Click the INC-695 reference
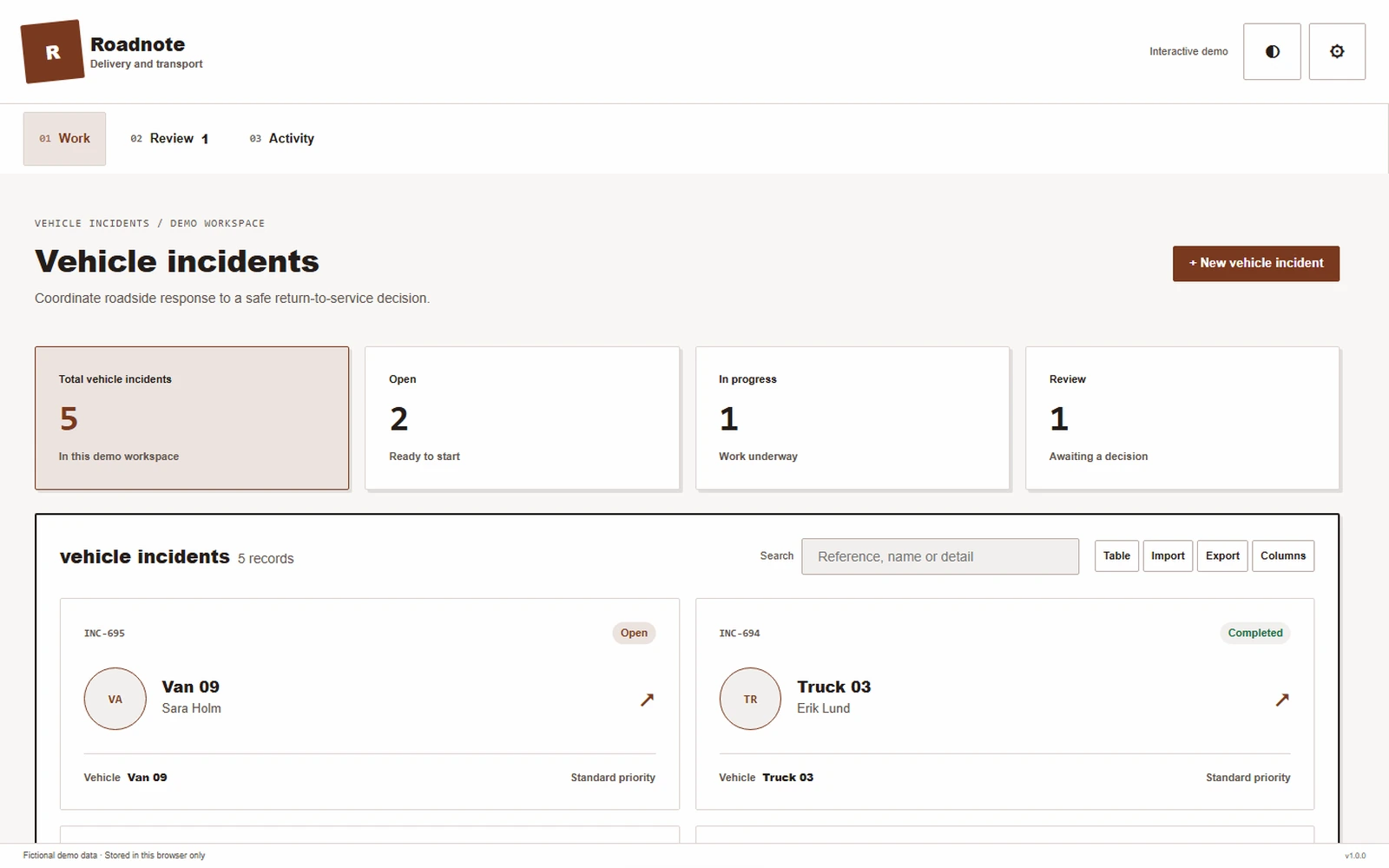Viewport: 1389px width, 868px height. (104, 634)
